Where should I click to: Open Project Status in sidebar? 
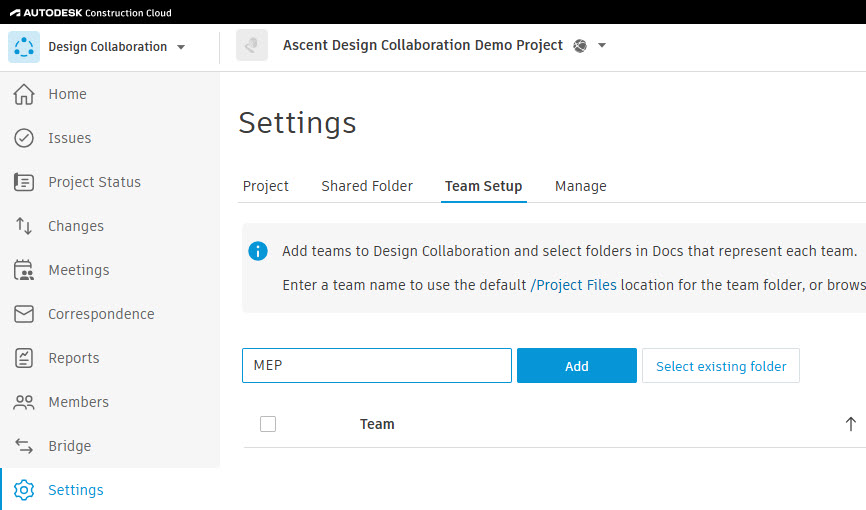point(94,182)
